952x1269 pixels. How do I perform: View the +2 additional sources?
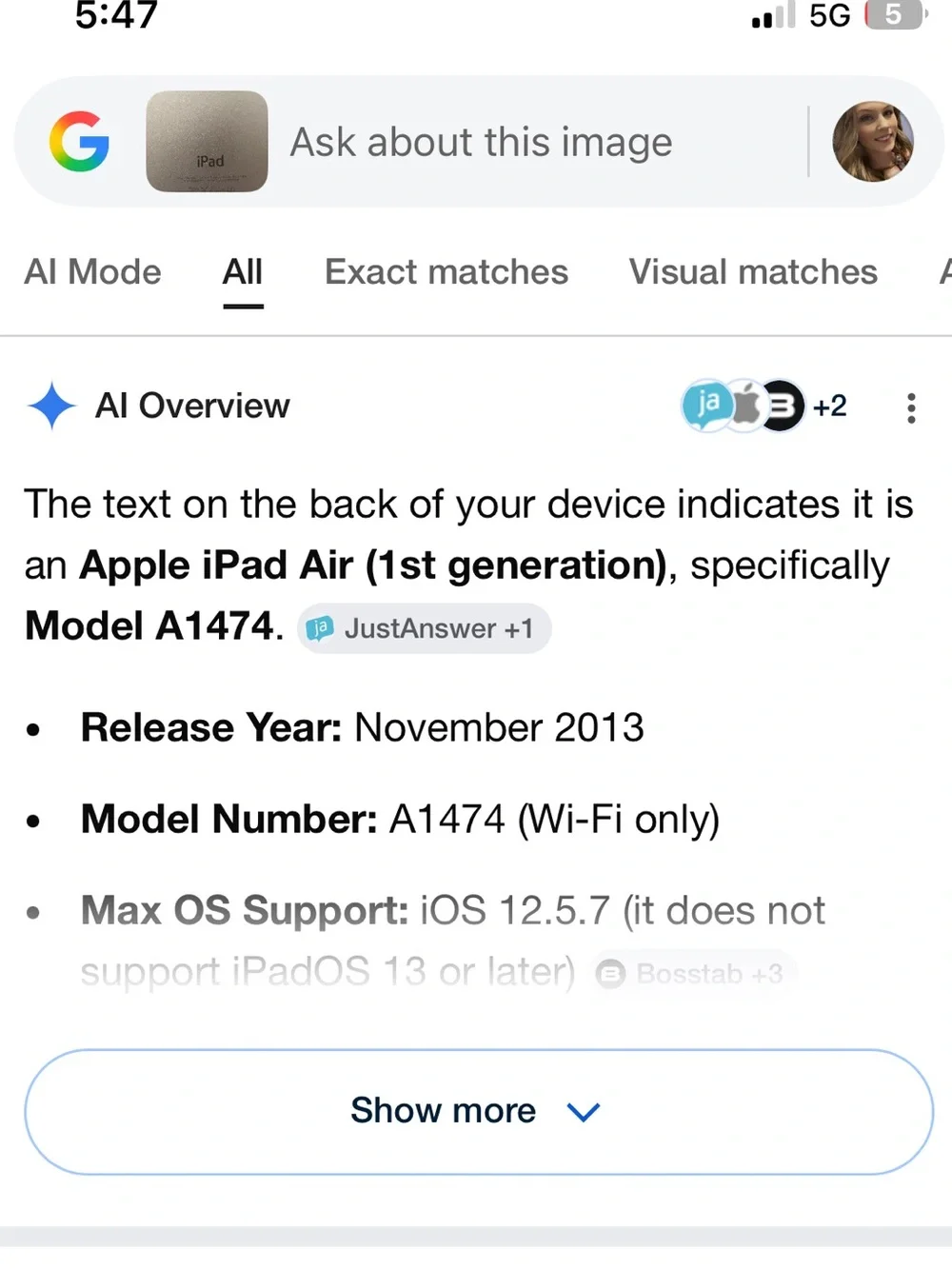tap(830, 406)
